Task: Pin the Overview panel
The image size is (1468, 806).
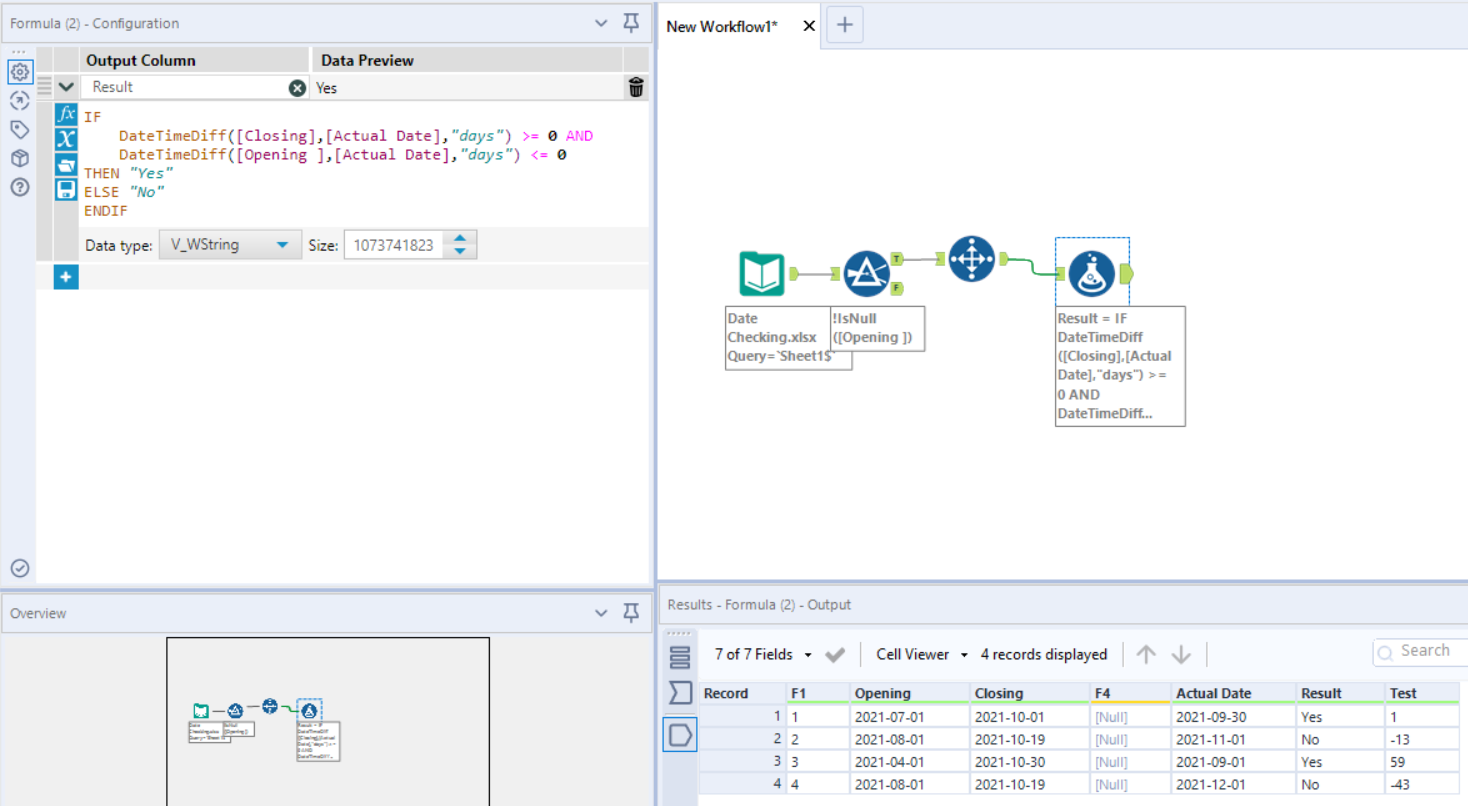Action: coord(630,613)
